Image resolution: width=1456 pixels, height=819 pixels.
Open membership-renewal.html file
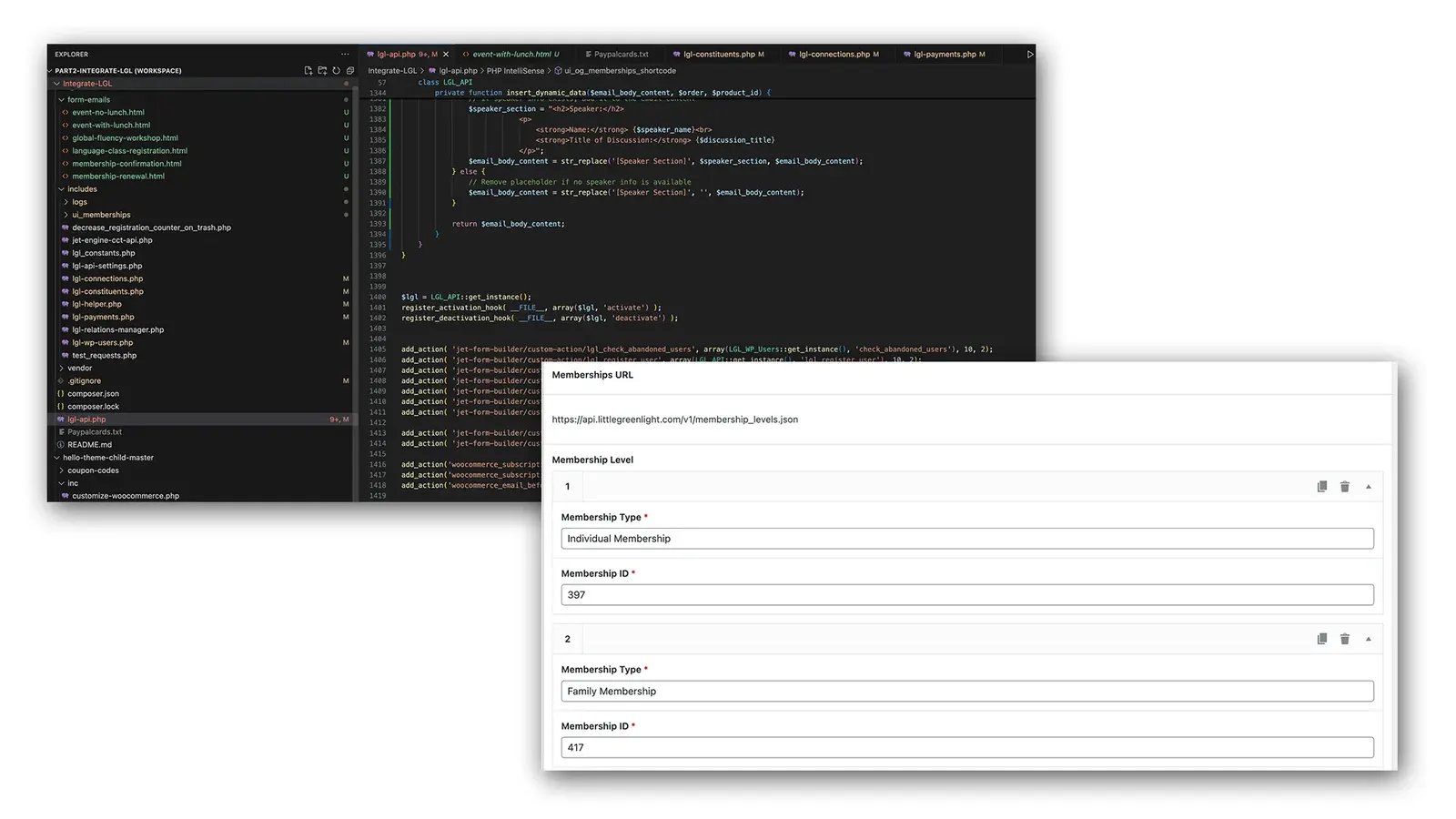[118, 177]
